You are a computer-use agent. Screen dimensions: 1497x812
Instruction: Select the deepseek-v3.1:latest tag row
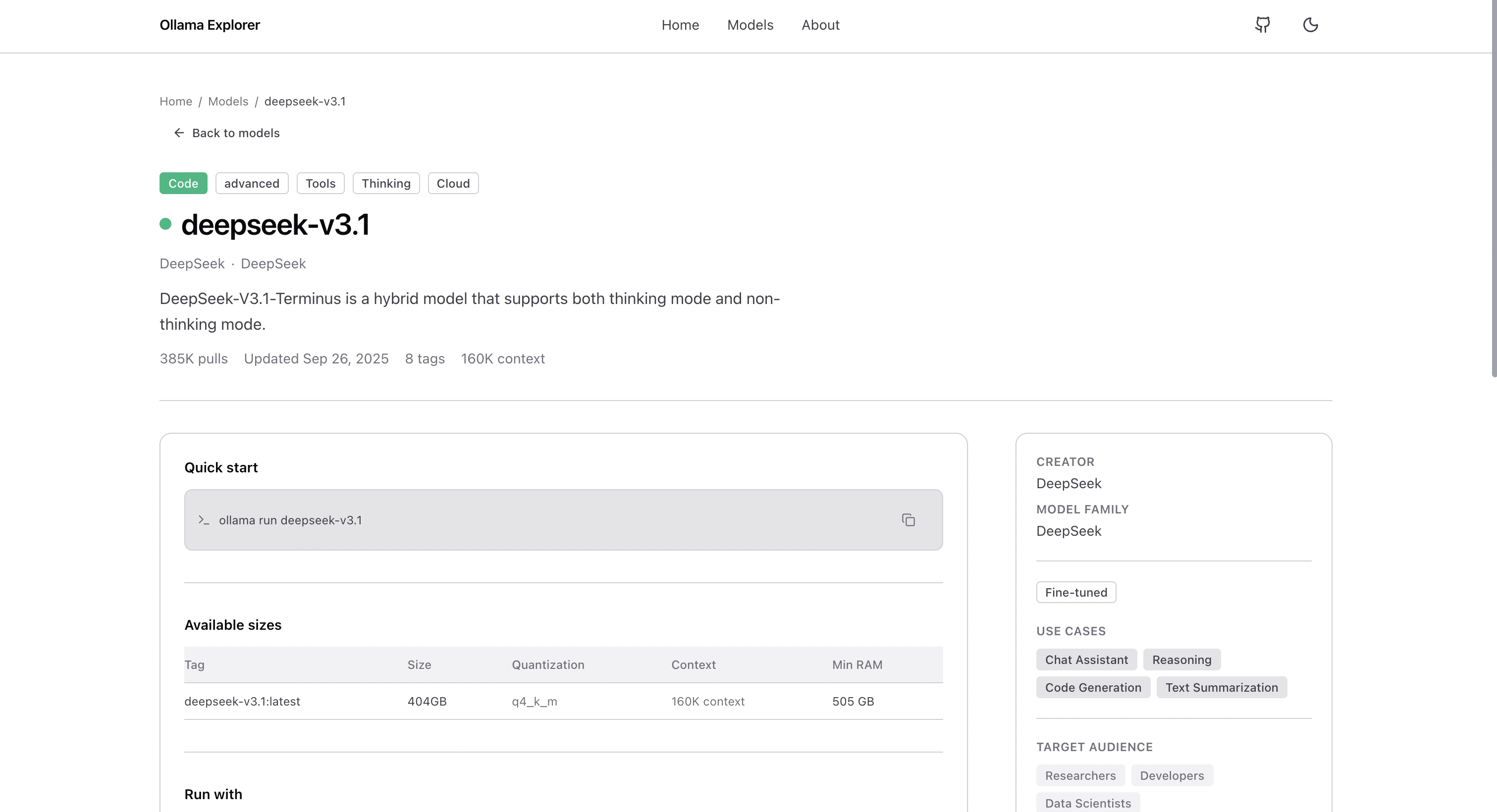click(242, 701)
